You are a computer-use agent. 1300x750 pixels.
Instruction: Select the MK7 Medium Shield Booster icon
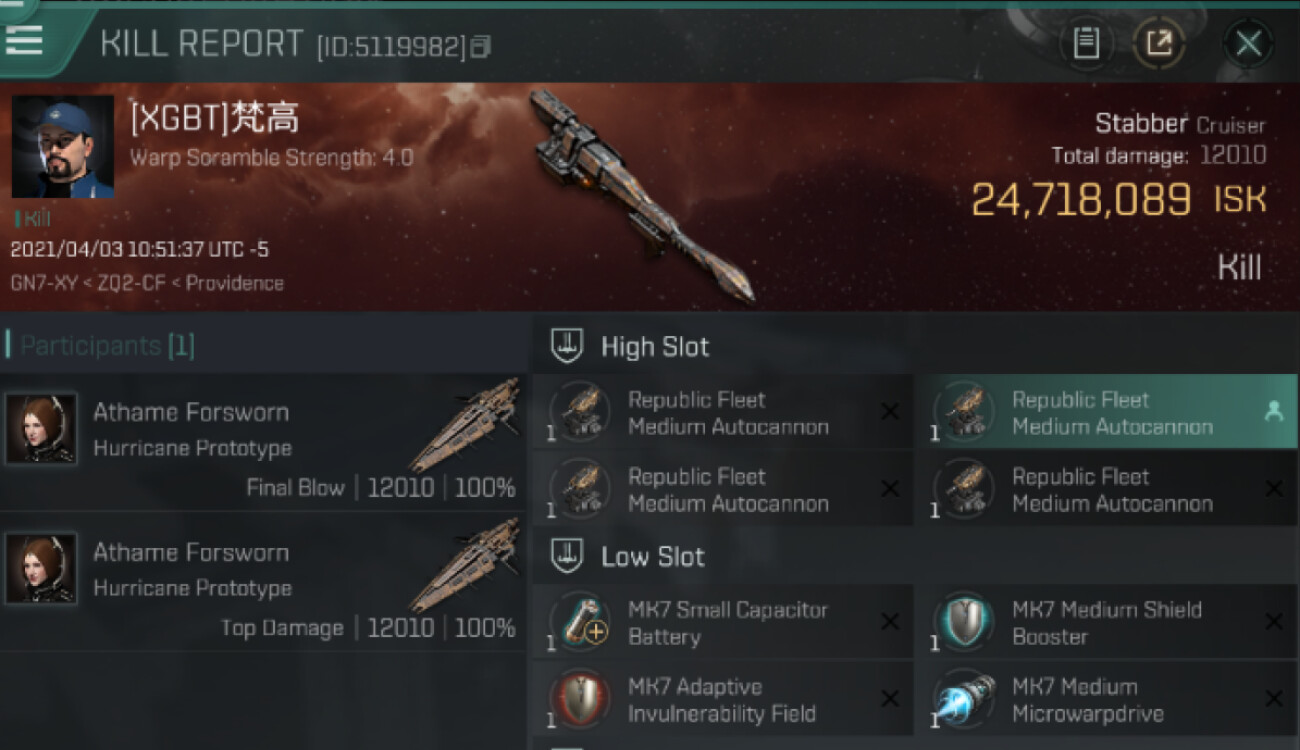pyautogui.click(x=964, y=622)
